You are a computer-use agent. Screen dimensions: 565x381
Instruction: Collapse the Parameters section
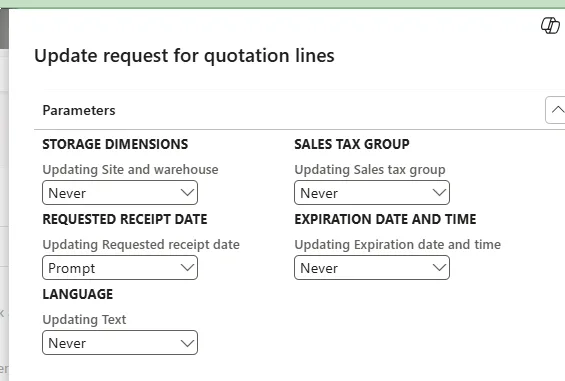(x=556, y=110)
